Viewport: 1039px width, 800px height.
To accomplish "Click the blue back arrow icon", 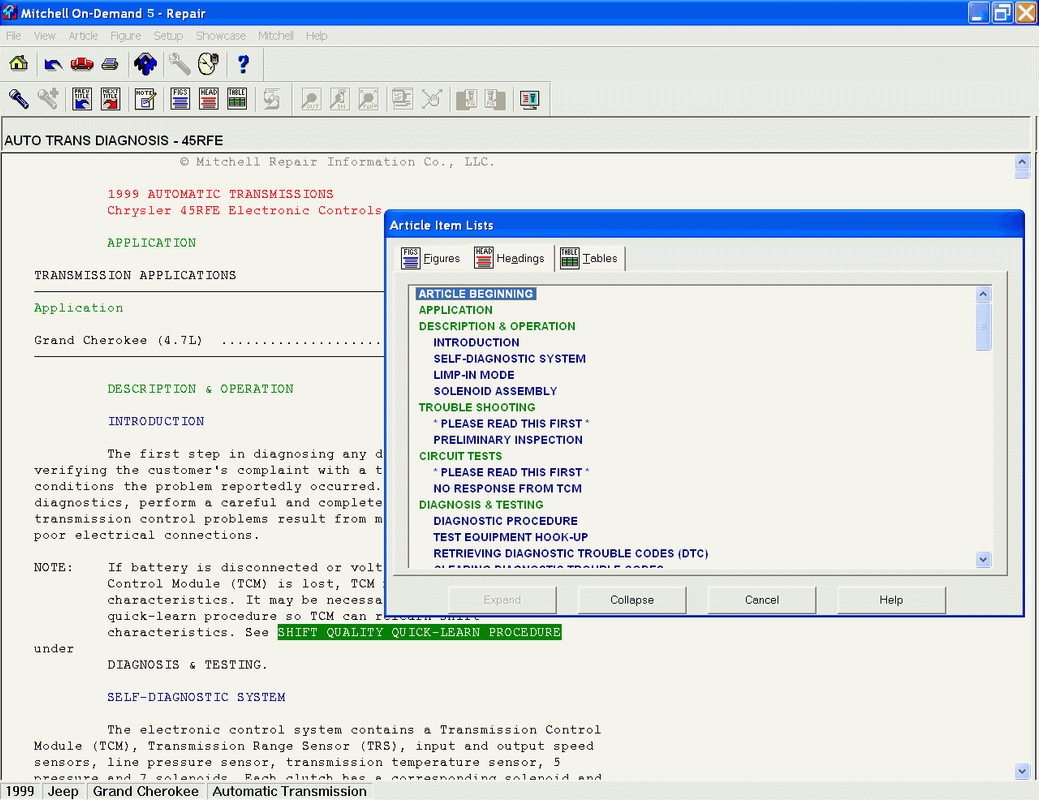I will pyautogui.click(x=53, y=64).
